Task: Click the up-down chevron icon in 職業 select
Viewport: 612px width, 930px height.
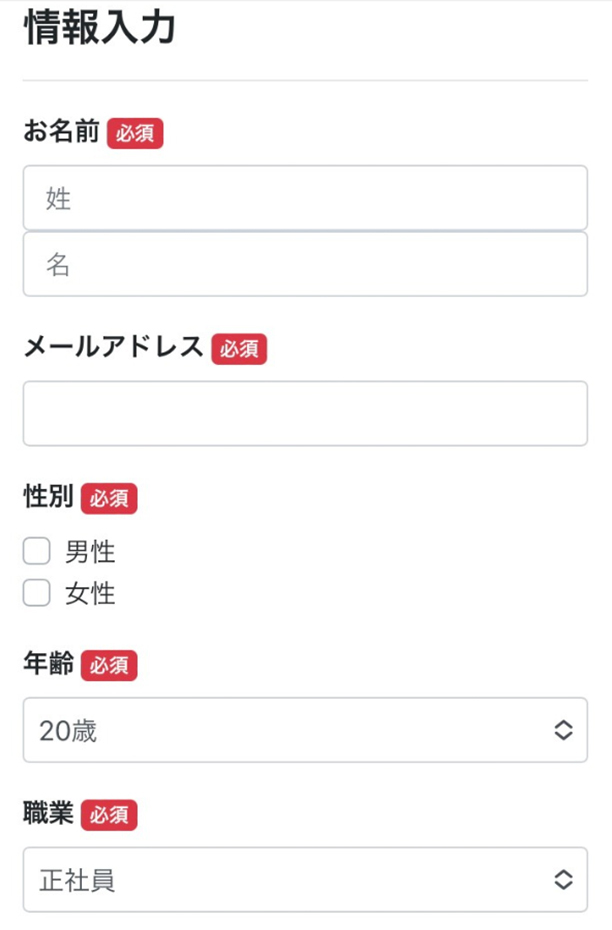Action: click(x=564, y=880)
